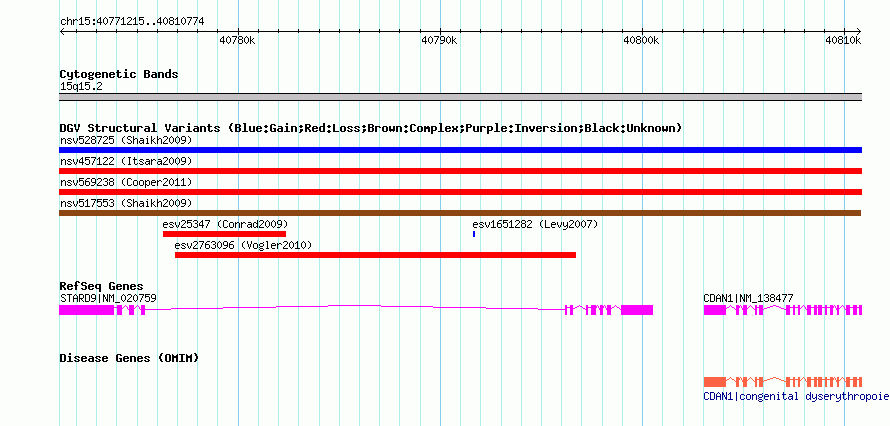Select the DGV Structural Variants track title

[371, 128]
